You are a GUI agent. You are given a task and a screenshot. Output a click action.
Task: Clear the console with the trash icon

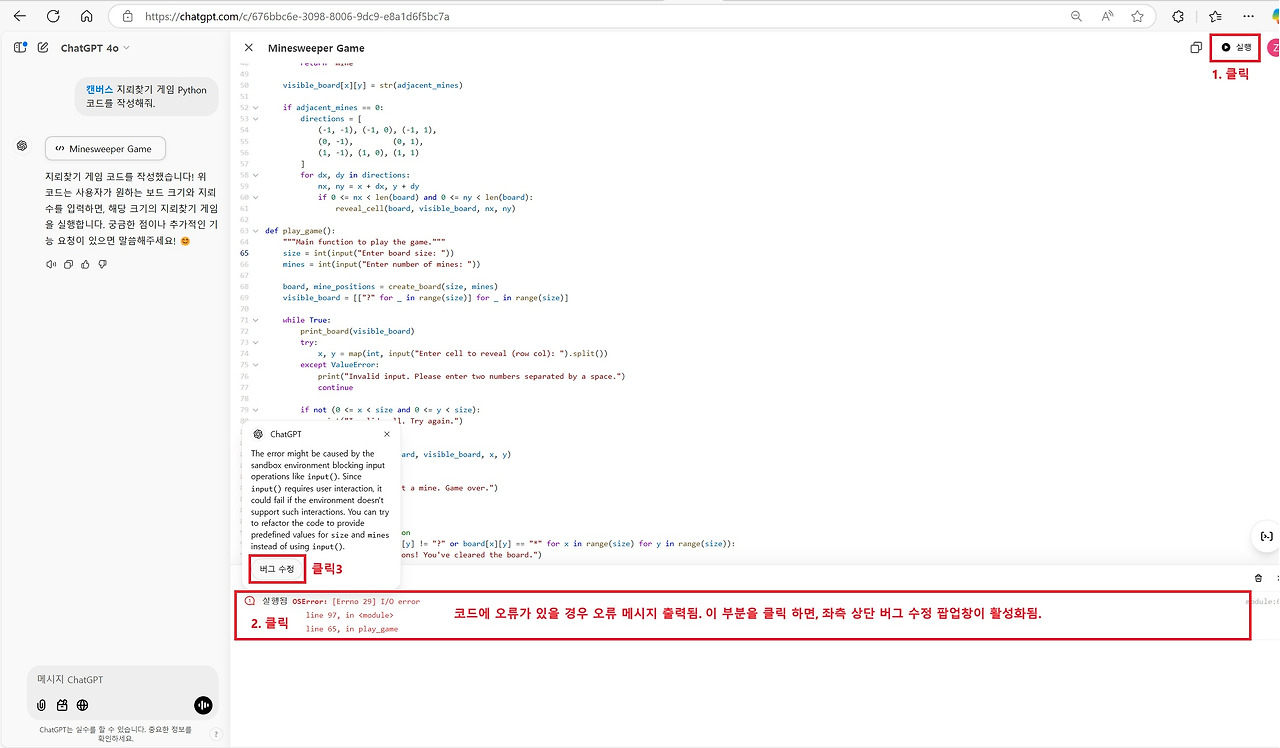pos(1258,578)
